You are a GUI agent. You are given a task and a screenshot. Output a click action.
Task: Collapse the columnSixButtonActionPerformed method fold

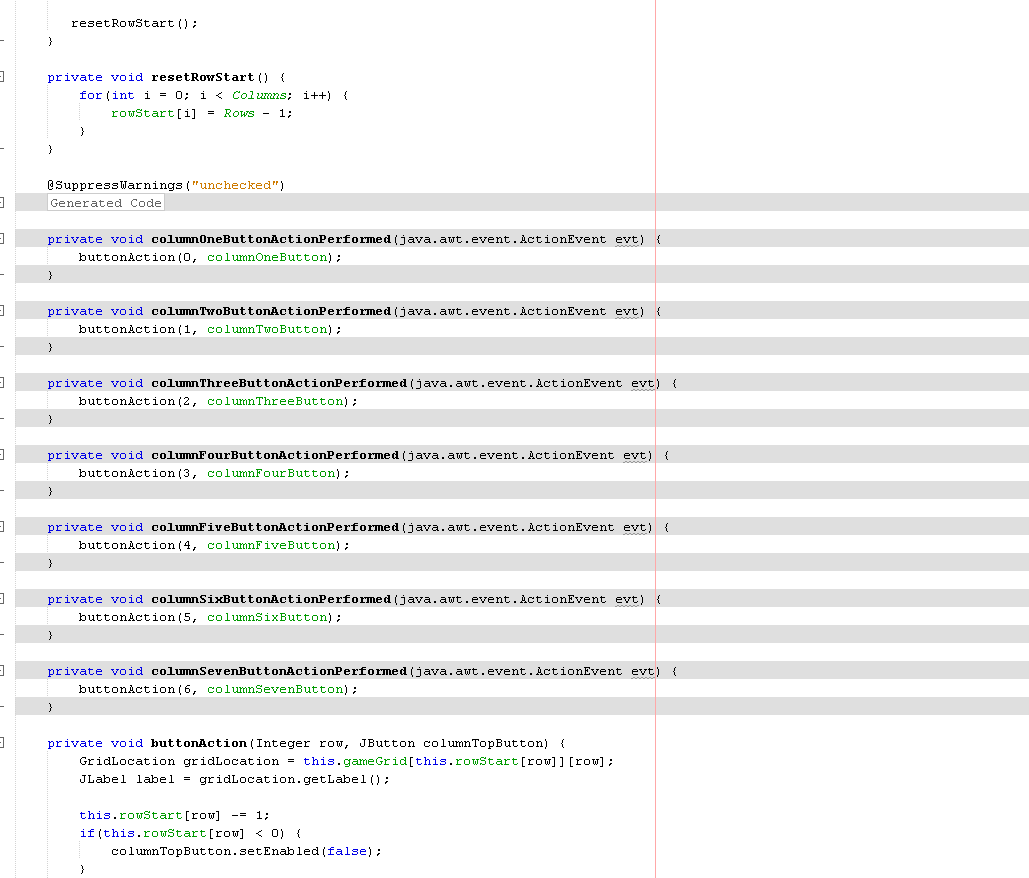click(x=3, y=598)
